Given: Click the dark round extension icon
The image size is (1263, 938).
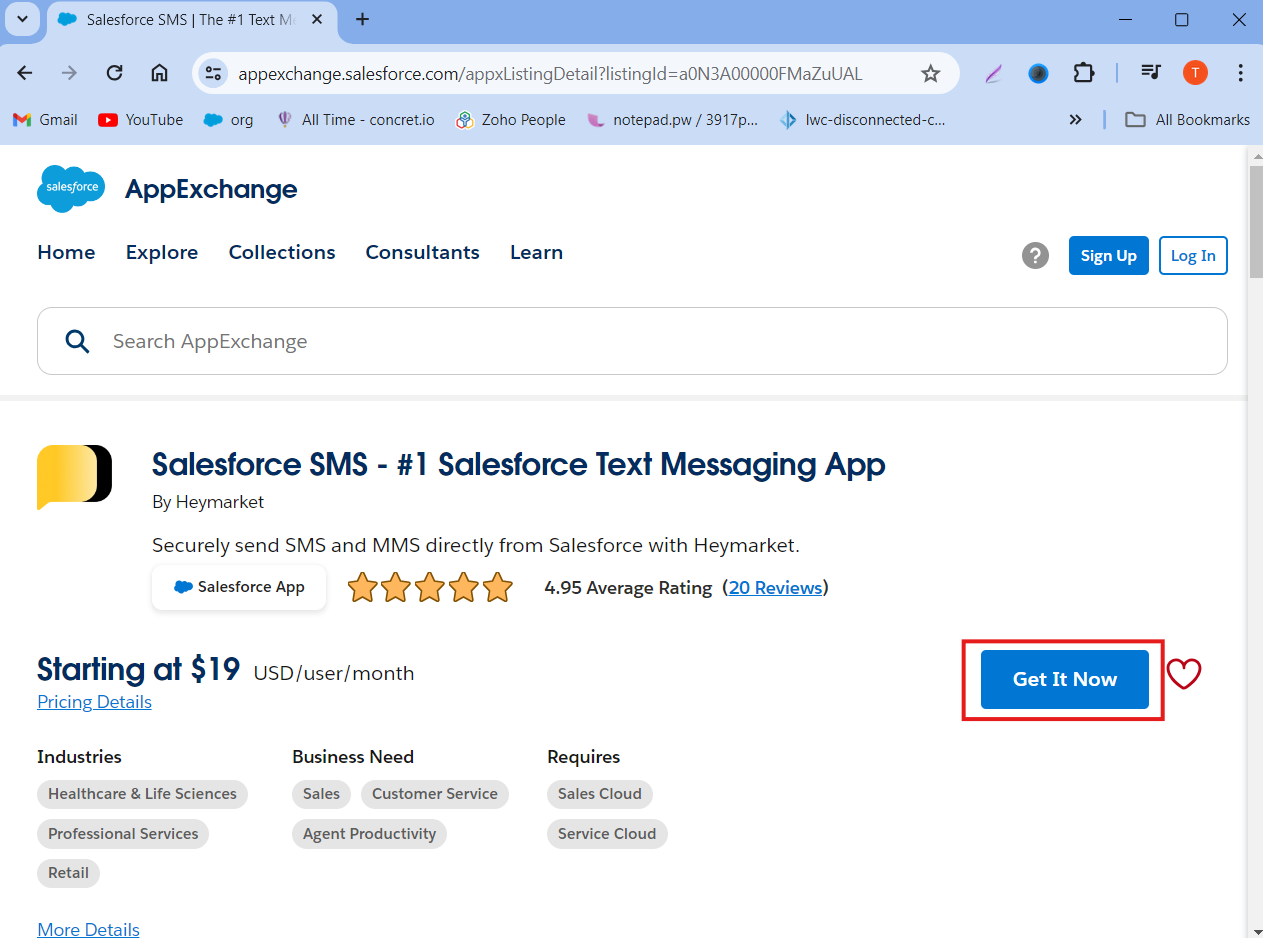Looking at the screenshot, I should point(1038,73).
